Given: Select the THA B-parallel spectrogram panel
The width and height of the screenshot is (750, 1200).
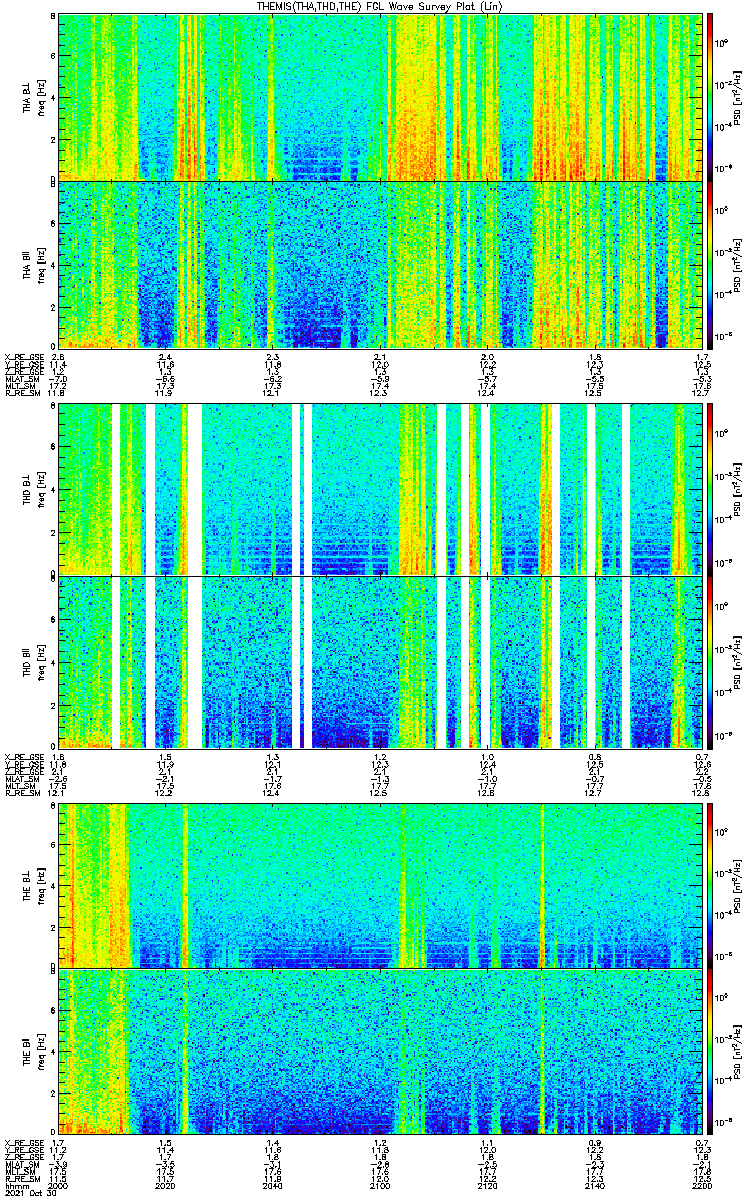Looking at the screenshot, I should (382, 264).
